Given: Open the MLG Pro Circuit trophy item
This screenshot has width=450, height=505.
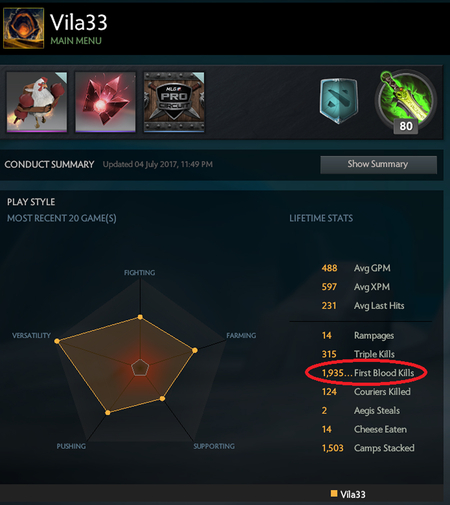Looking at the screenshot, I should coord(174,102).
